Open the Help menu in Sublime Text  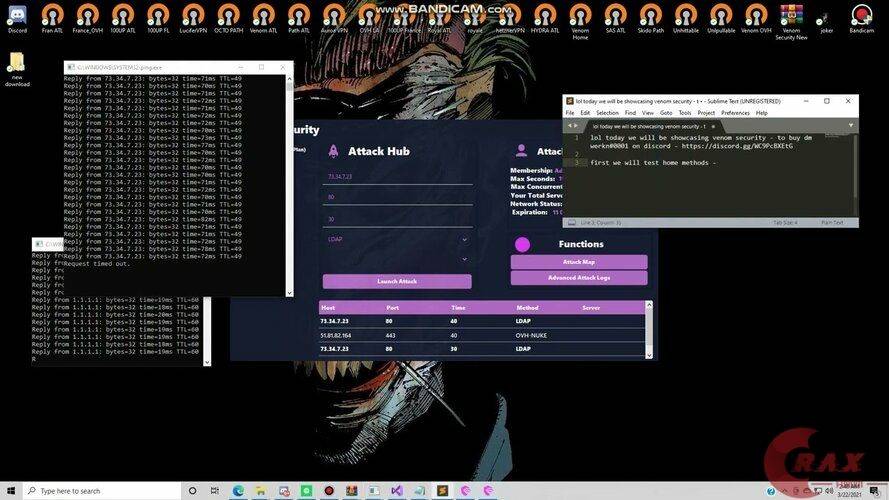coord(761,113)
